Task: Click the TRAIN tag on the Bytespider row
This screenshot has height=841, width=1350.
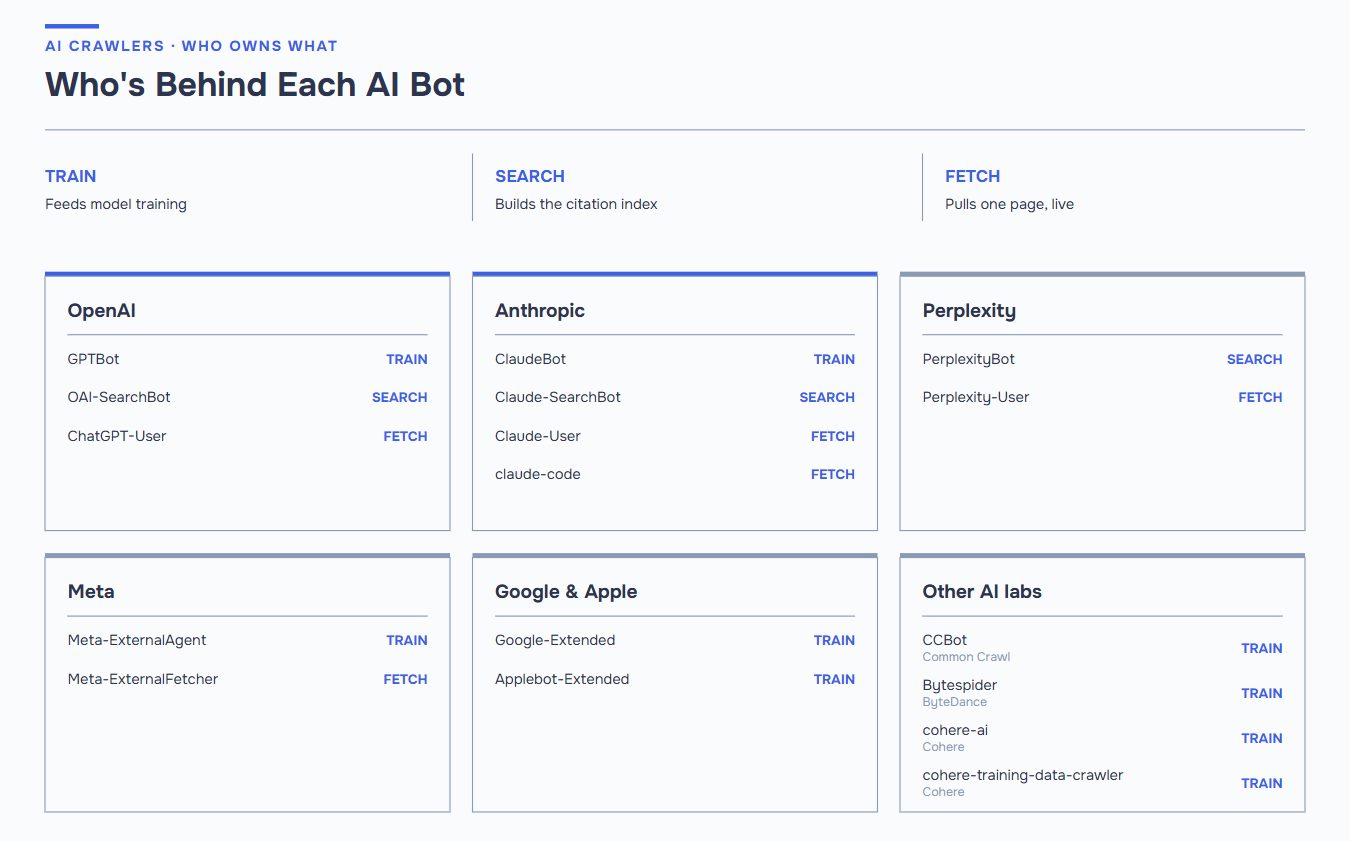Action: 1262,693
